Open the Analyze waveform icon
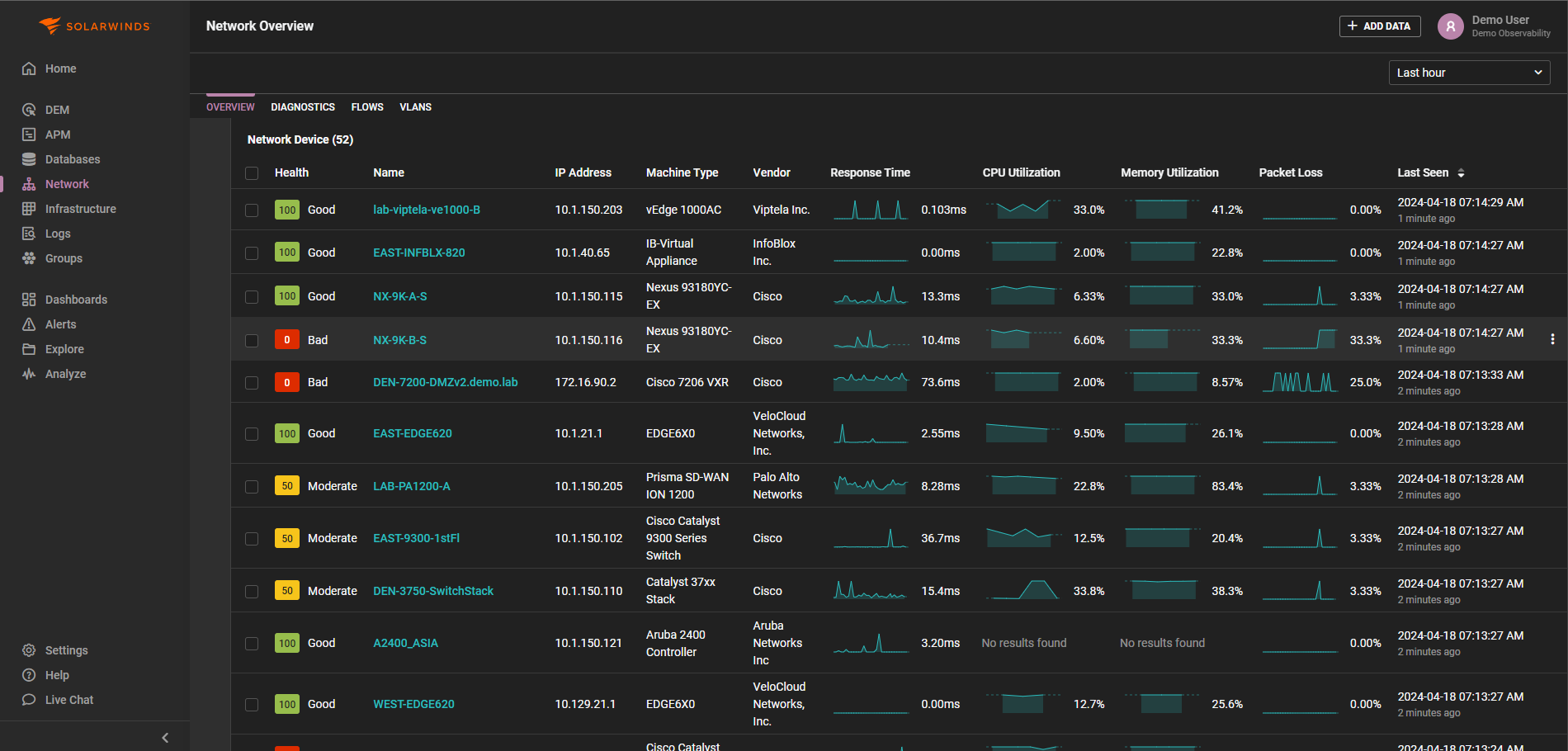Image resolution: width=1568 pixels, height=751 pixels. coord(29,374)
